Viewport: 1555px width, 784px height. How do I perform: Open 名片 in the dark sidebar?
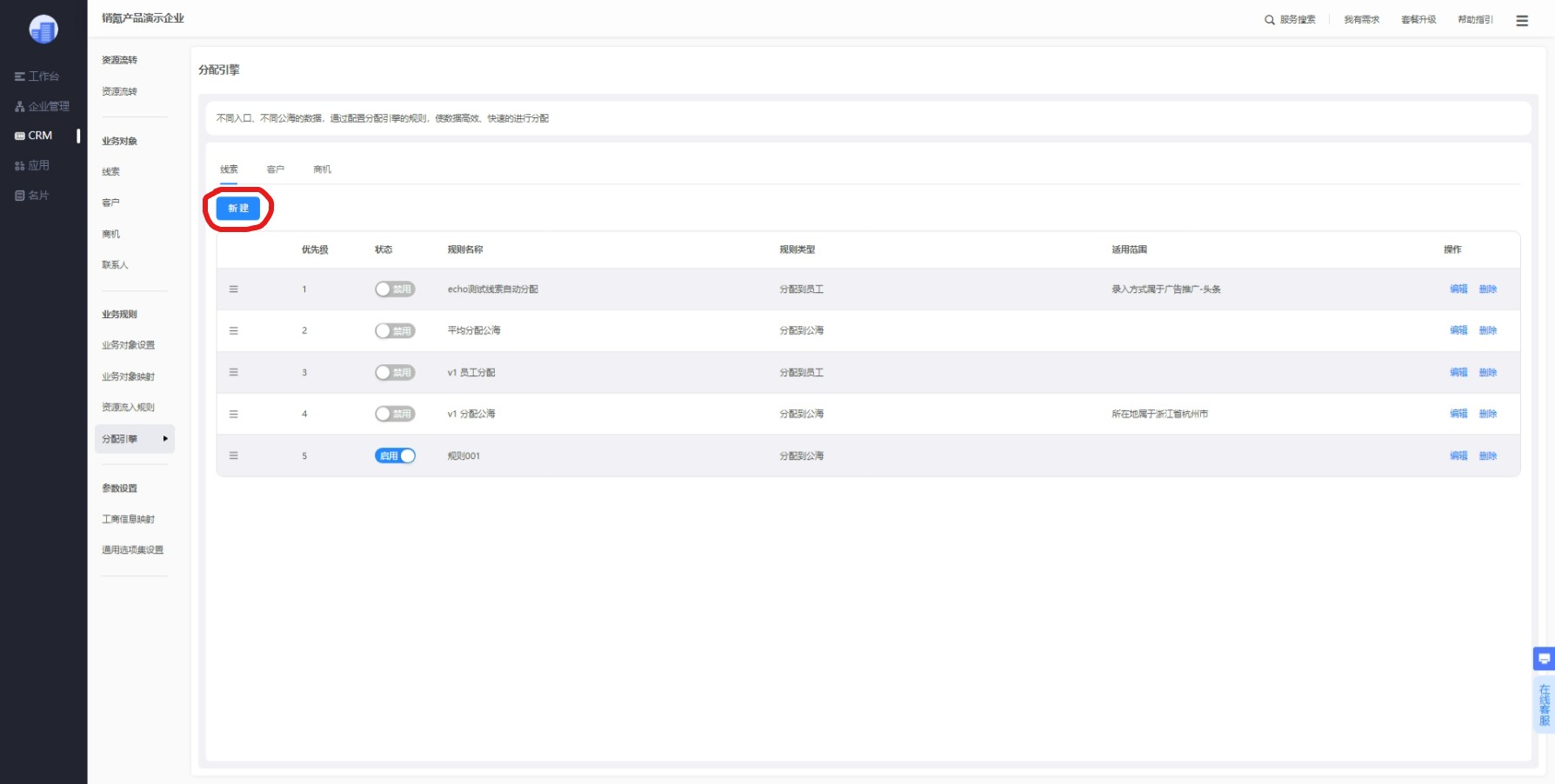click(x=32, y=196)
